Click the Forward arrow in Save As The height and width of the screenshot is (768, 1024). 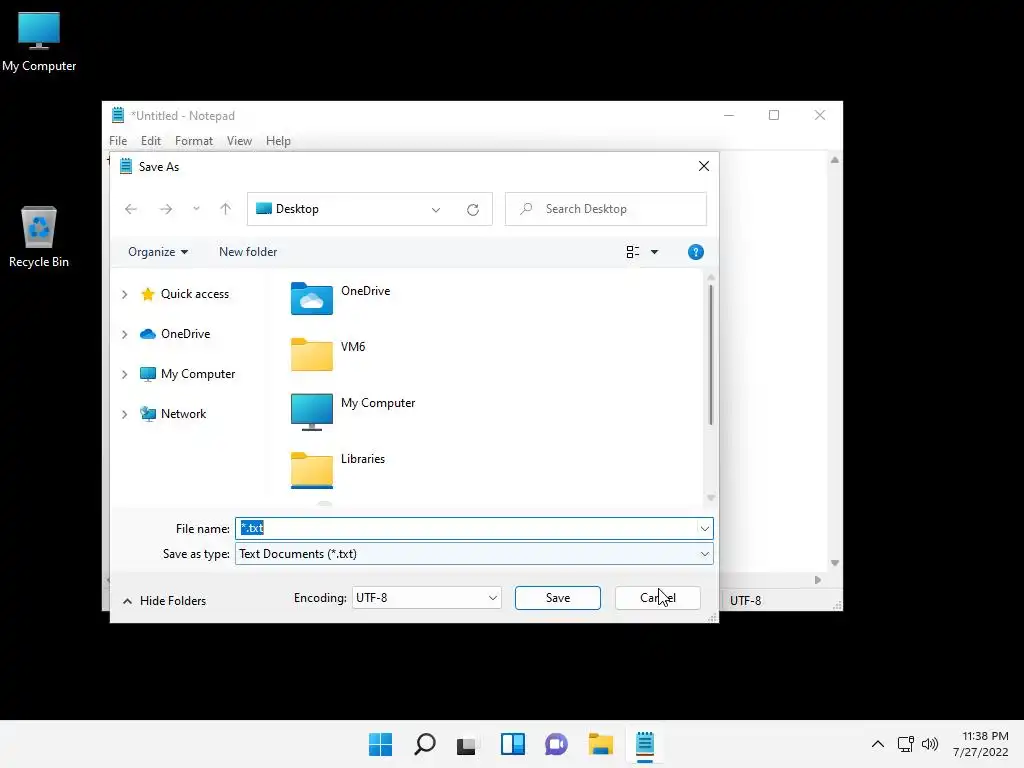pyautogui.click(x=166, y=209)
